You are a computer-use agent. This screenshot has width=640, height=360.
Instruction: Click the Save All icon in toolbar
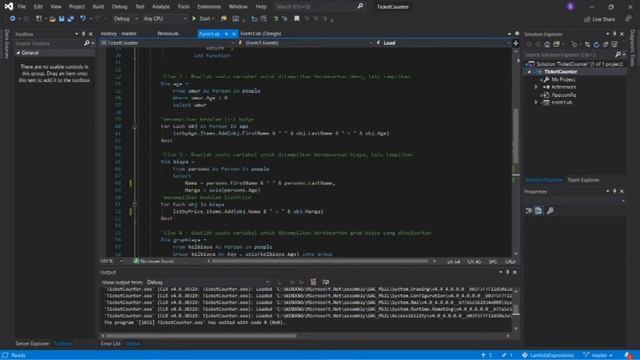[71, 19]
